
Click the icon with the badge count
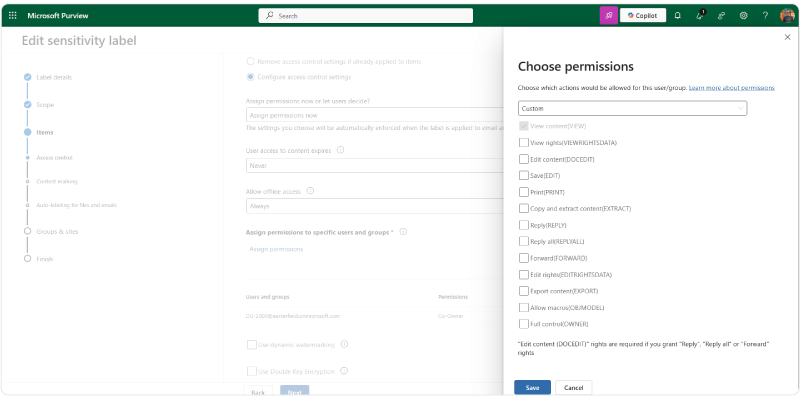click(x=700, y=16)
